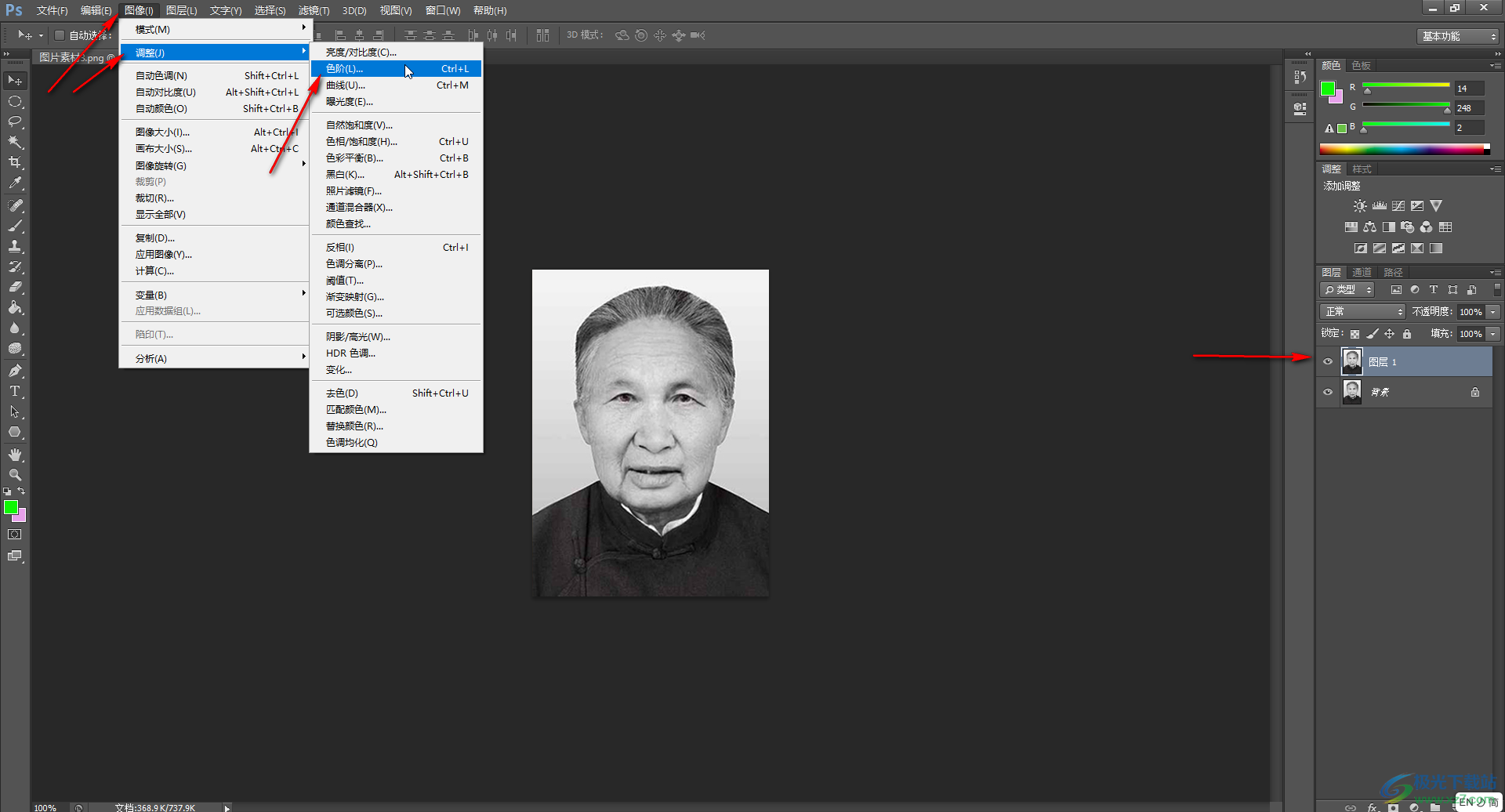The width and height of the screenshot is (1505, 812).
Task: Select the Hand tool
Action: click(15, 455)
